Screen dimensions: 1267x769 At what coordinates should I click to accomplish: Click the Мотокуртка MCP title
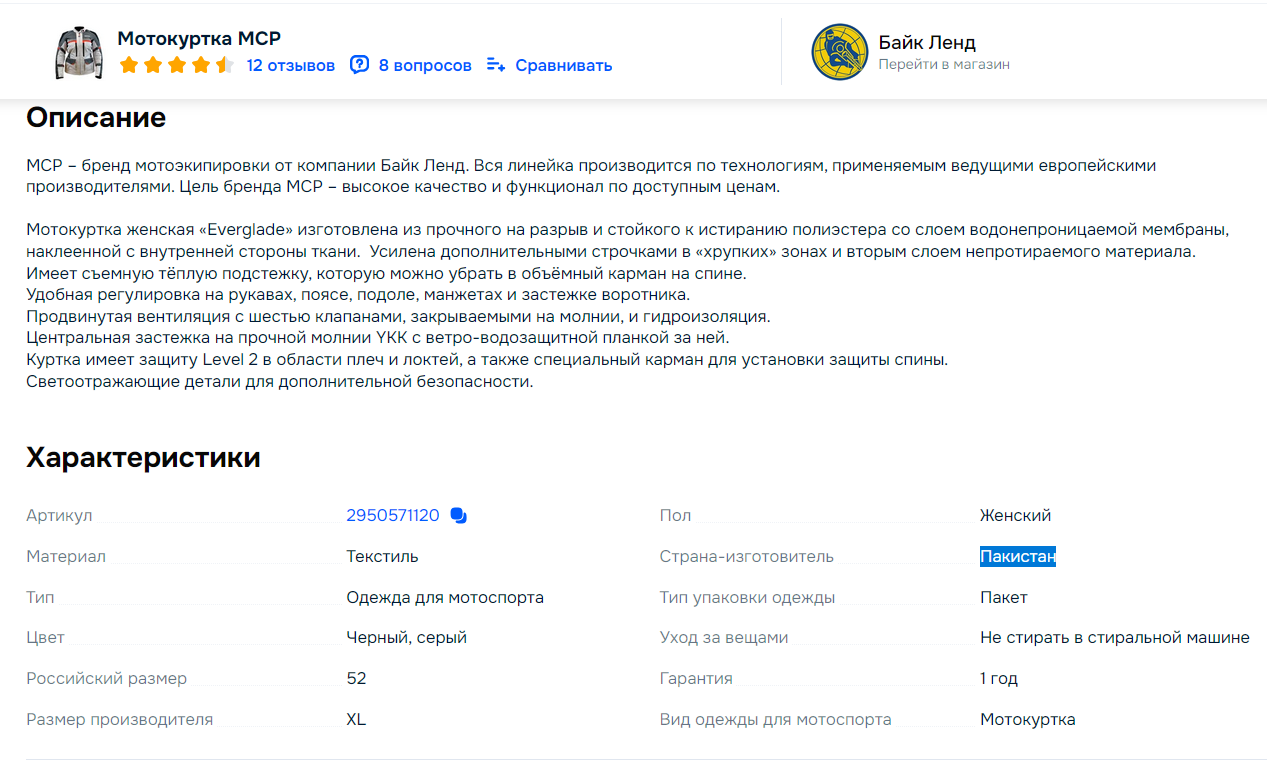coord(199,39)
